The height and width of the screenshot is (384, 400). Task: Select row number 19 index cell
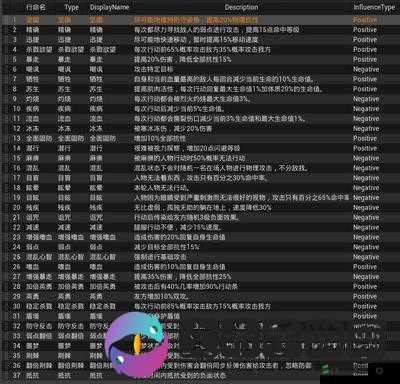tap(16, 198)
